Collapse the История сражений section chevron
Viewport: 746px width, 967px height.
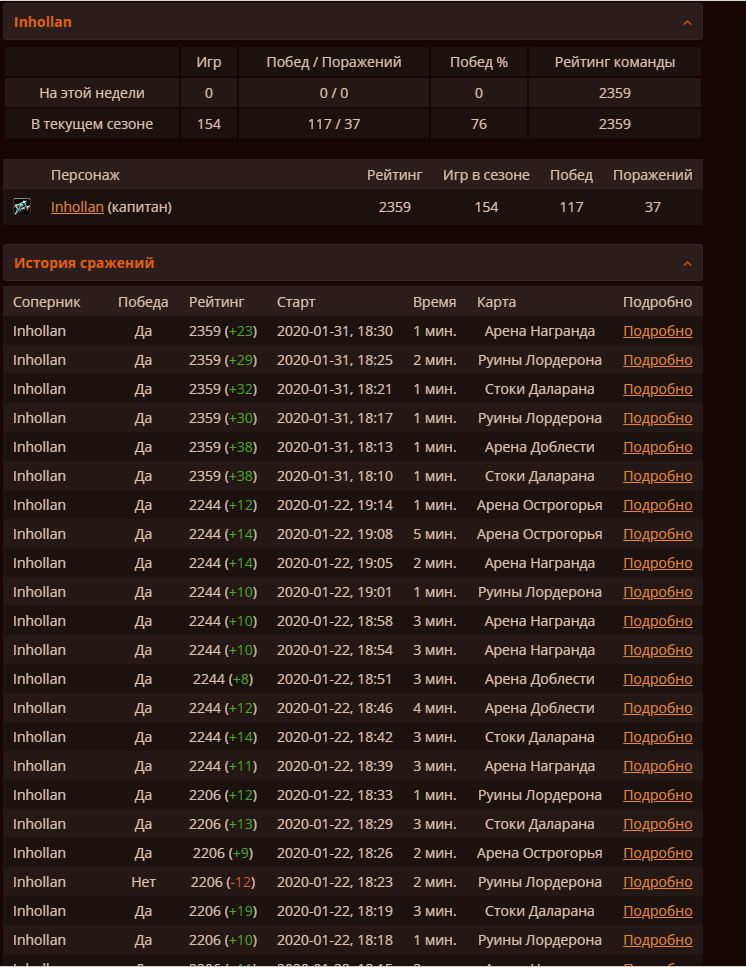coord(687,263)
